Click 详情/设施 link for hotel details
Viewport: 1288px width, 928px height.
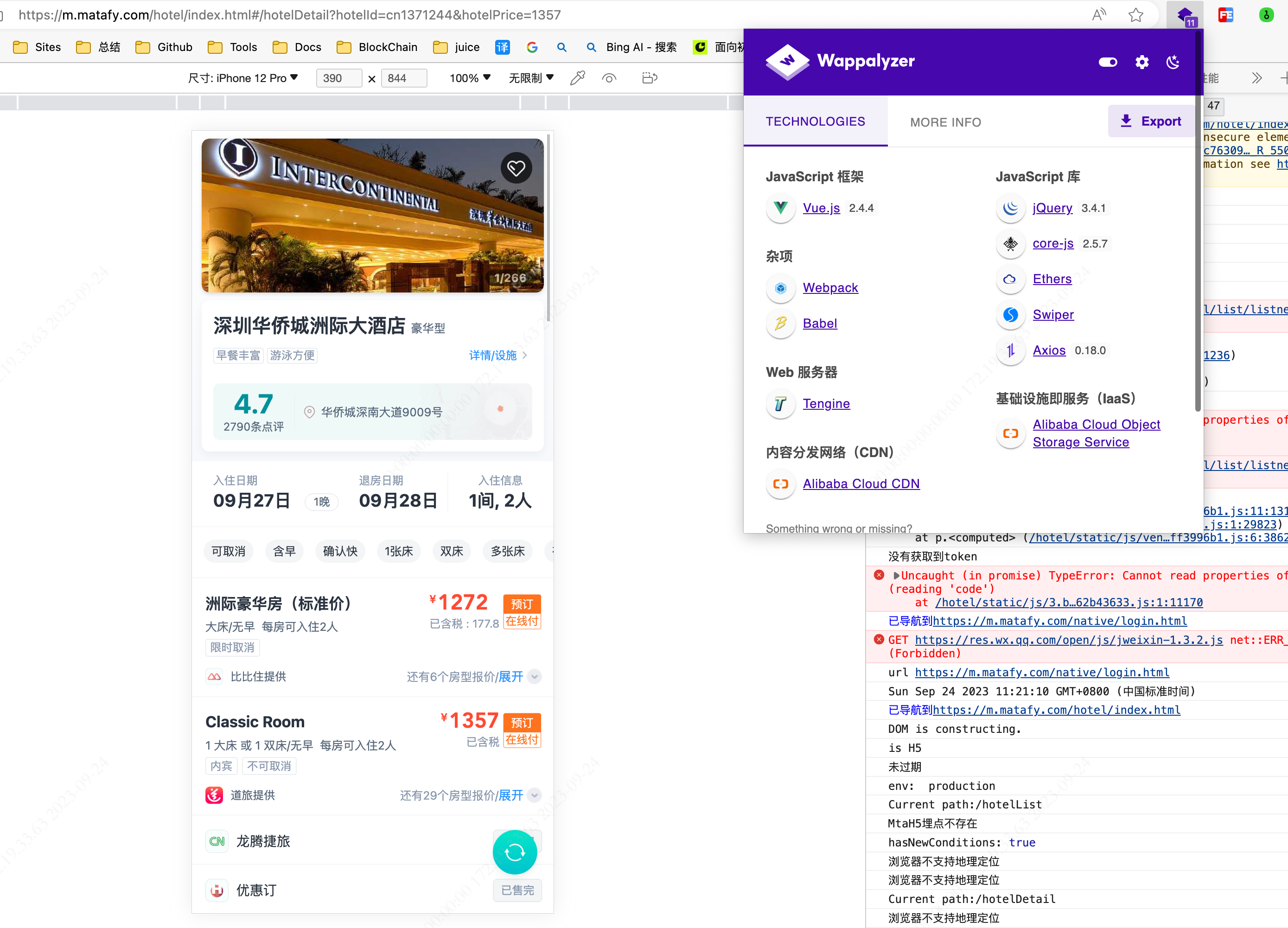pyautogui.click(x=492, y=354)
